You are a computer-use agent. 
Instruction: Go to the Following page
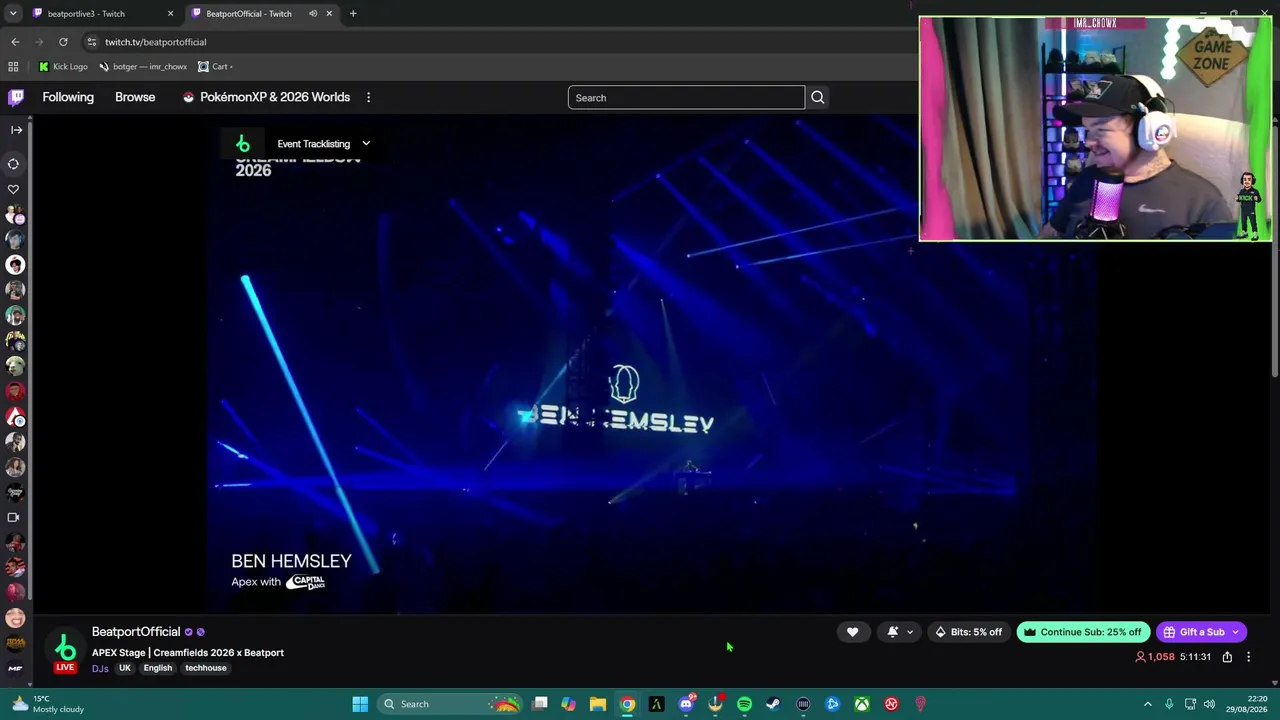(x=68, y=97)
